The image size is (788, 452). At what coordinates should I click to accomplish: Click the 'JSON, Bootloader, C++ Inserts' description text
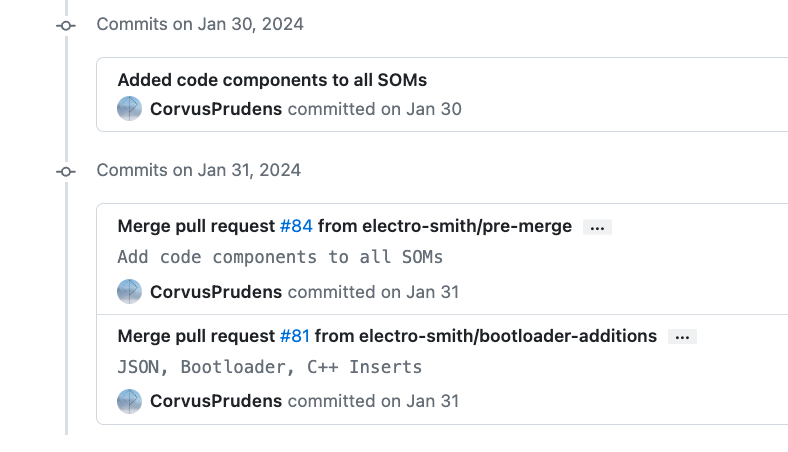point(269,367)
